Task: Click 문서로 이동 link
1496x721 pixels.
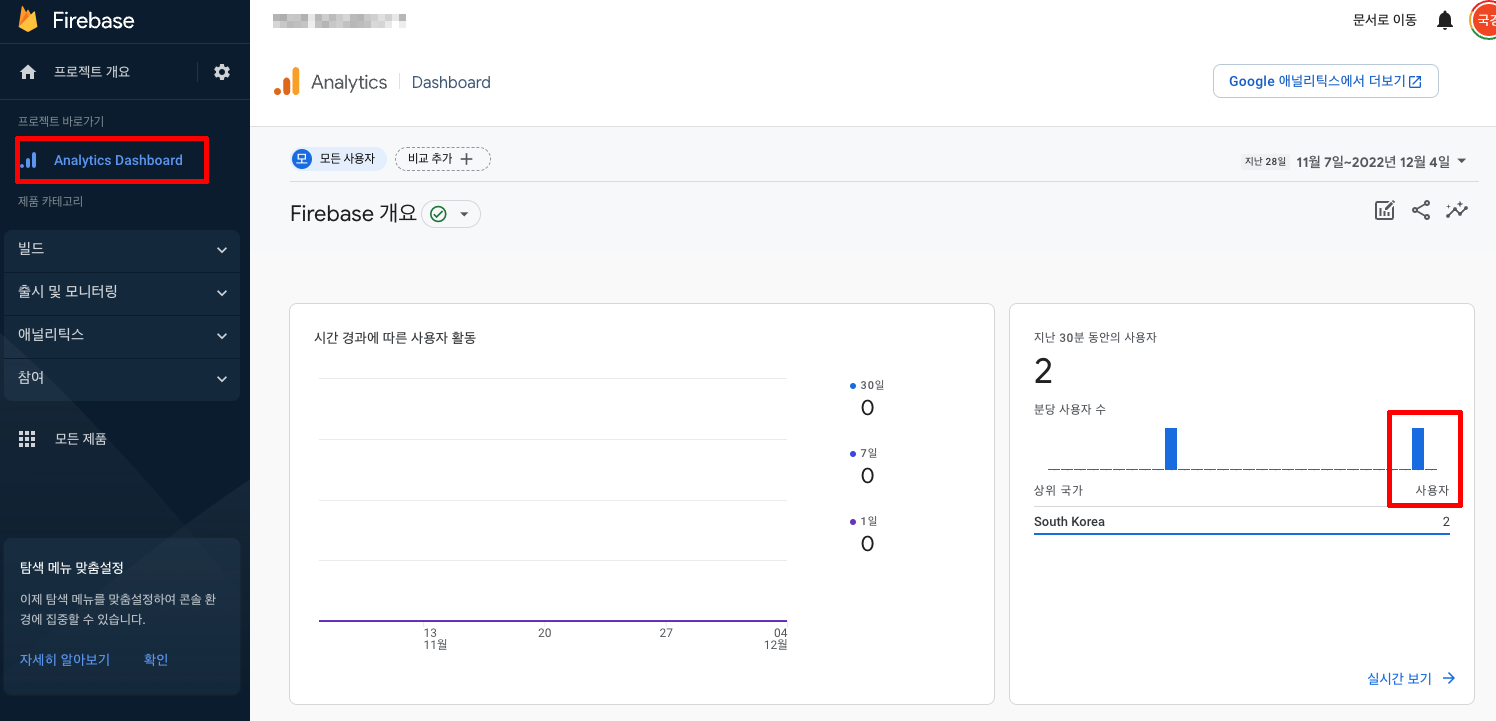Action: 1385,20
